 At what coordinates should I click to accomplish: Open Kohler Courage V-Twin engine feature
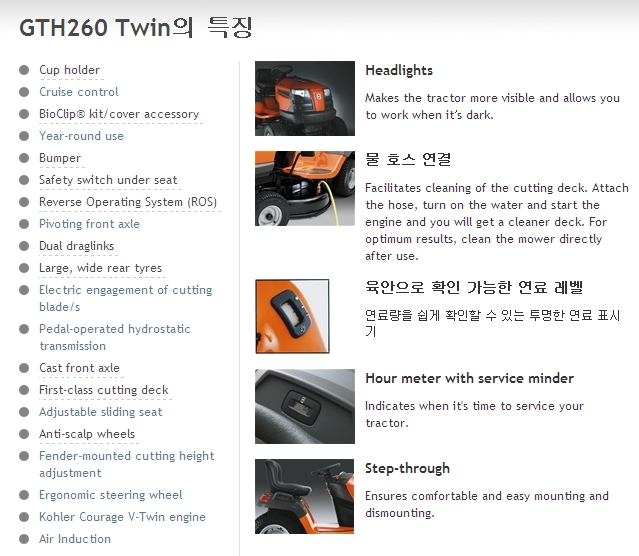[x=123, y=517]
